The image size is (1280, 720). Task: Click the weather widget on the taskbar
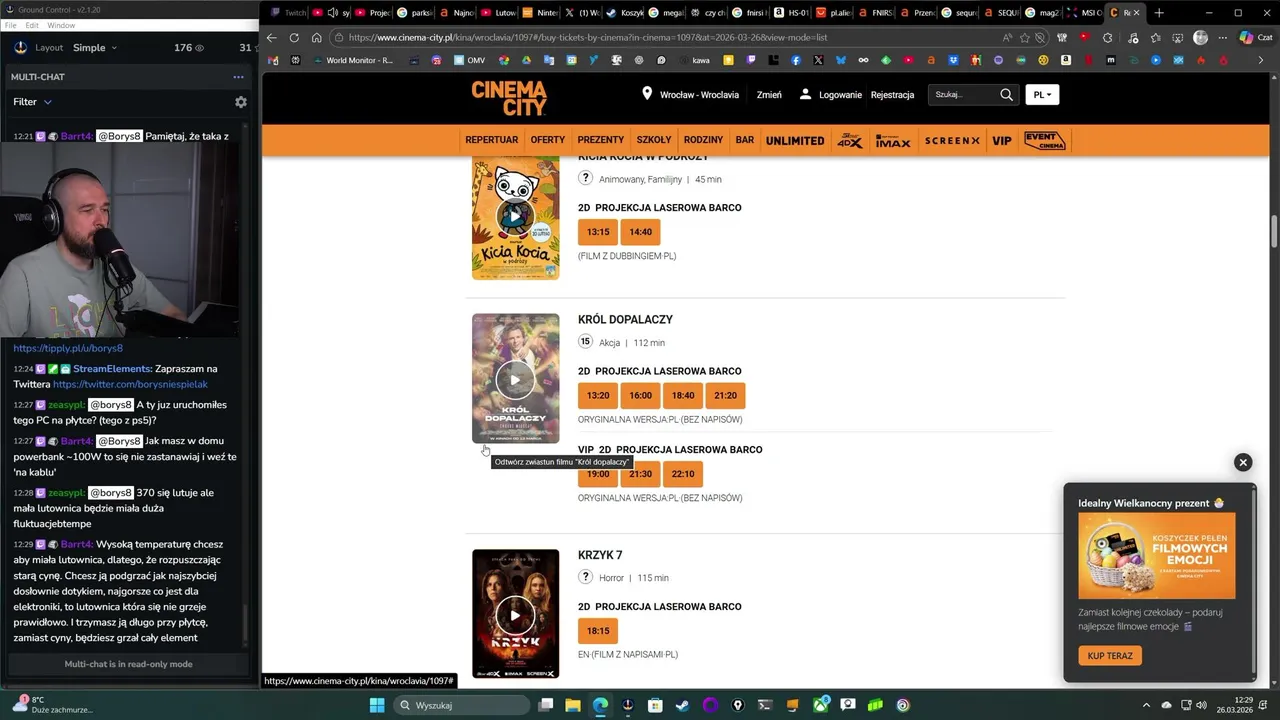(x=52, y=705)
